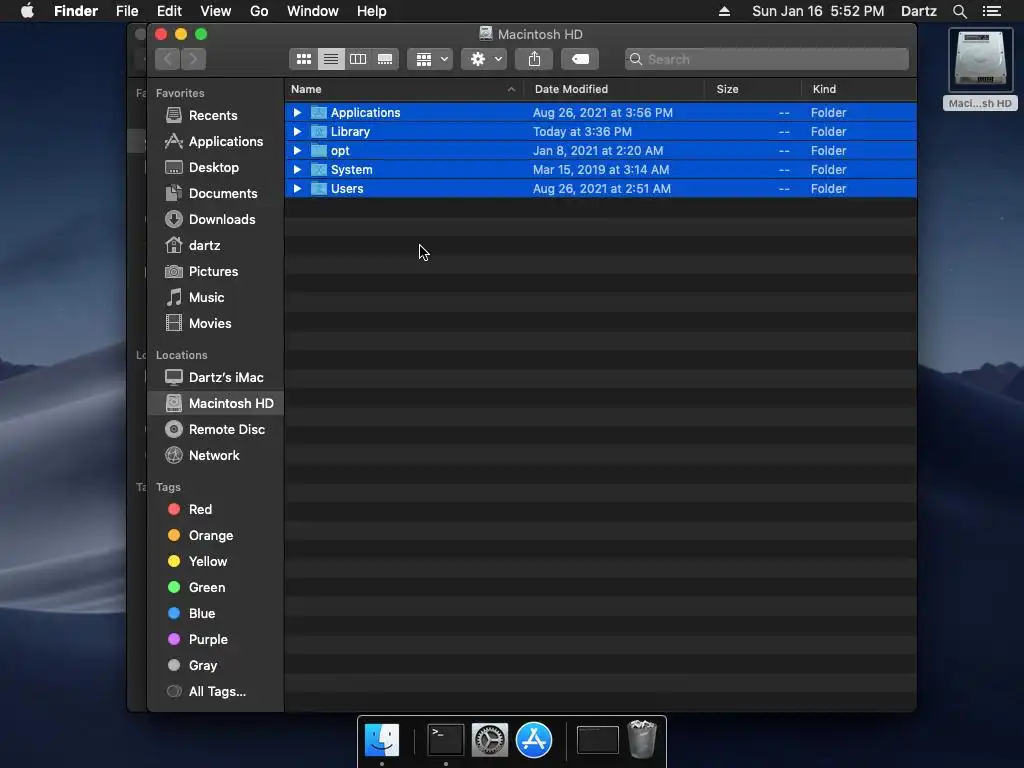1024x768 pixels.
Task: Open Spotlight search in the menu bar
Action: coord(959,11)
